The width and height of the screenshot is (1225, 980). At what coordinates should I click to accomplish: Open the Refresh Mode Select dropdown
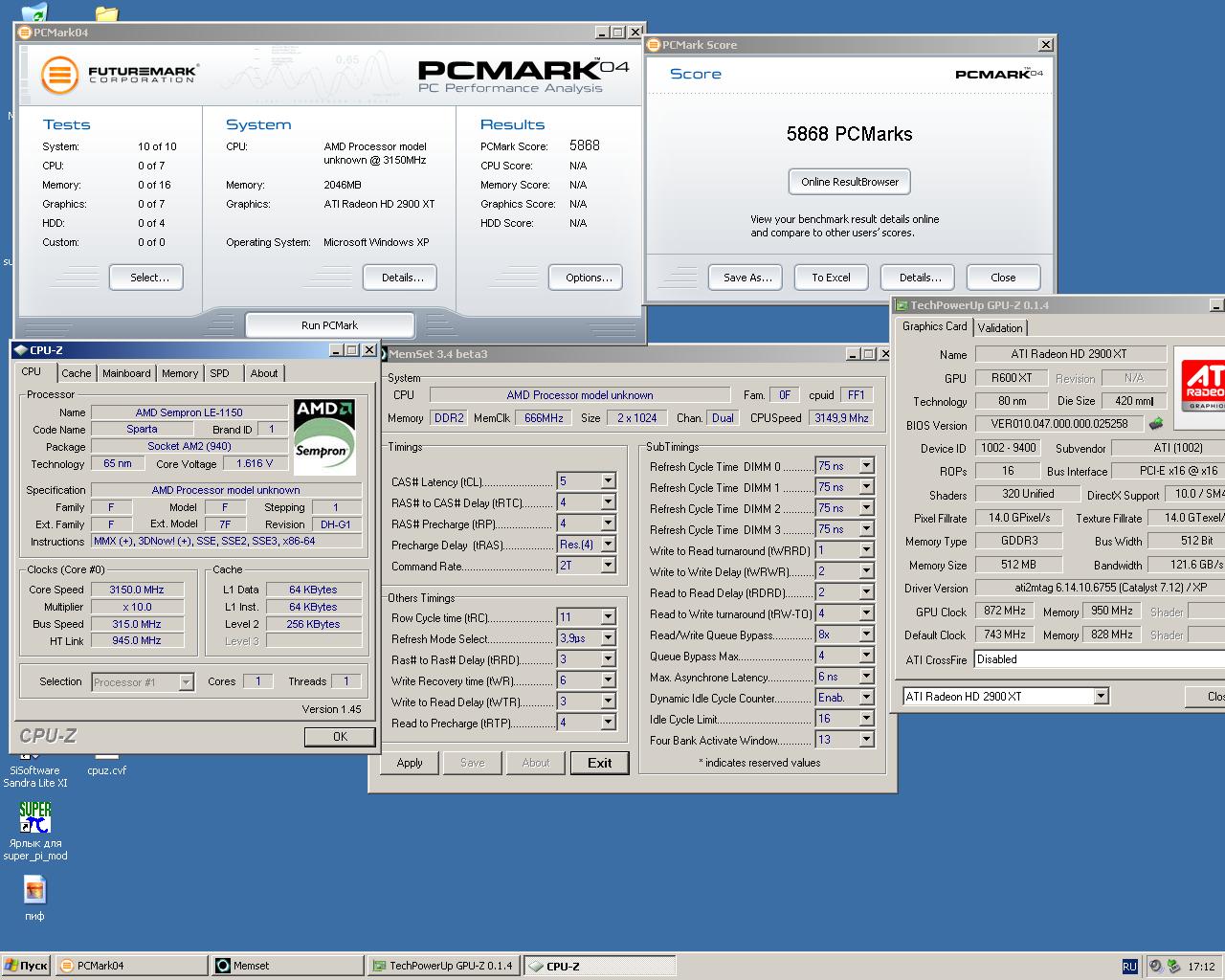pos(608,638)
